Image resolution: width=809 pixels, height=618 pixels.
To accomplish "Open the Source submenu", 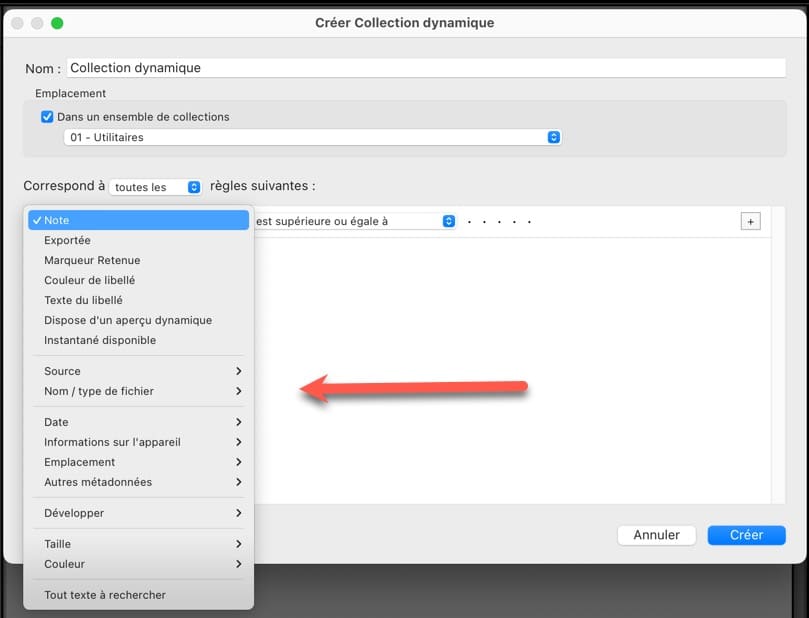I will tap(138, 371).
